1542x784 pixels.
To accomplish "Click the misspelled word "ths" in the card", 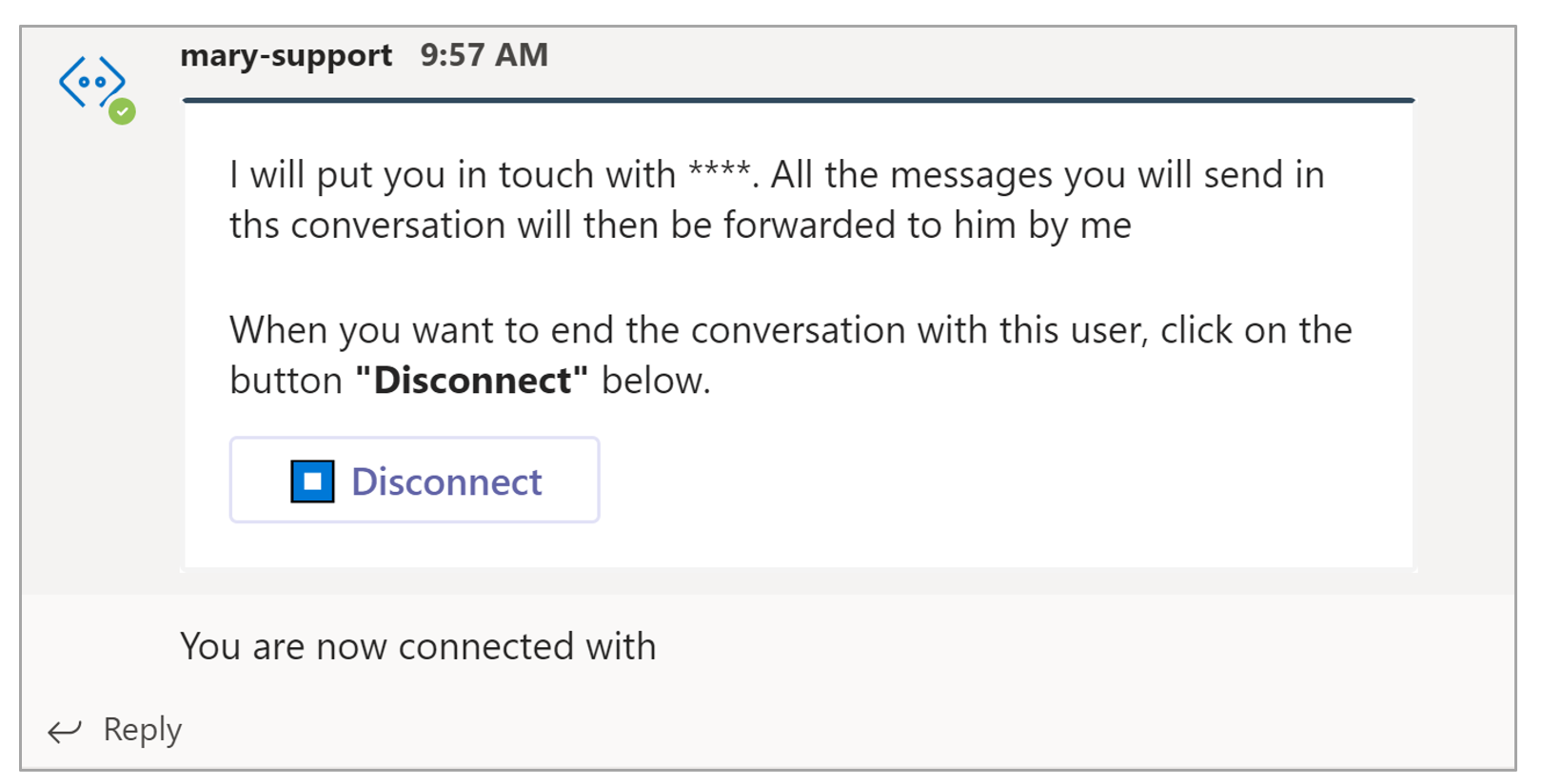I will tap(254, 225).
